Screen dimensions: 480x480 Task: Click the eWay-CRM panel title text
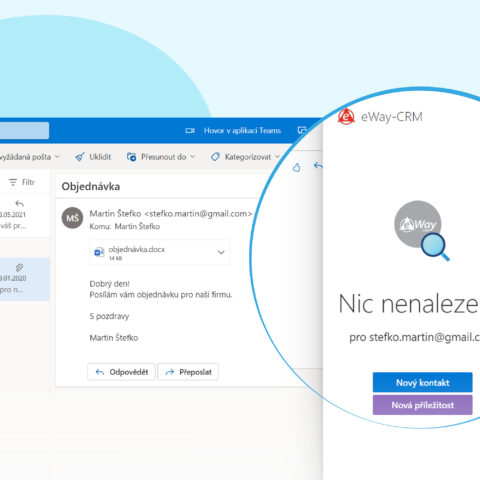pos(392,117)
